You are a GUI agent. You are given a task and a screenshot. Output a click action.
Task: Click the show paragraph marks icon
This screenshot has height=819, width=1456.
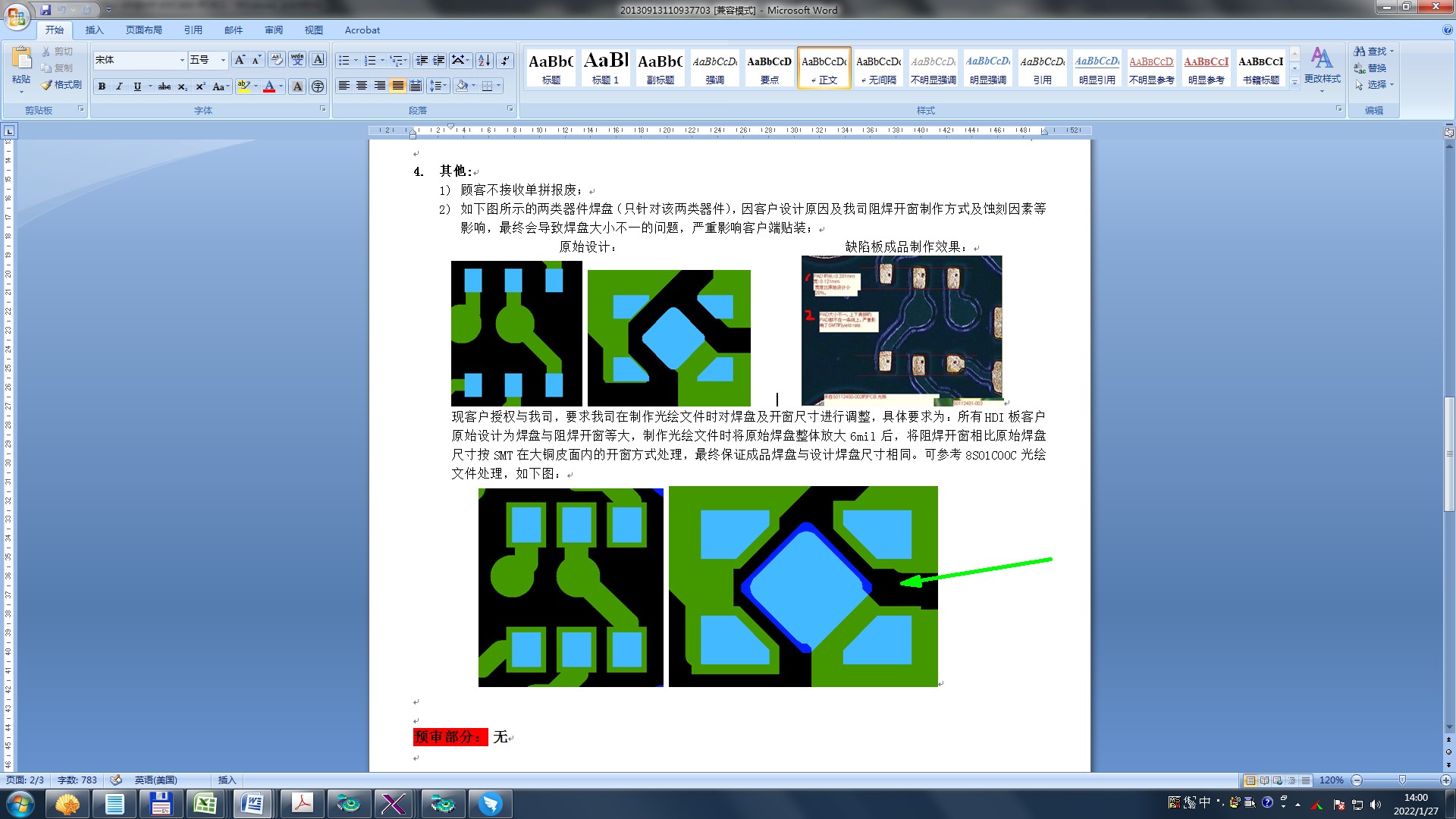(505, 61)
